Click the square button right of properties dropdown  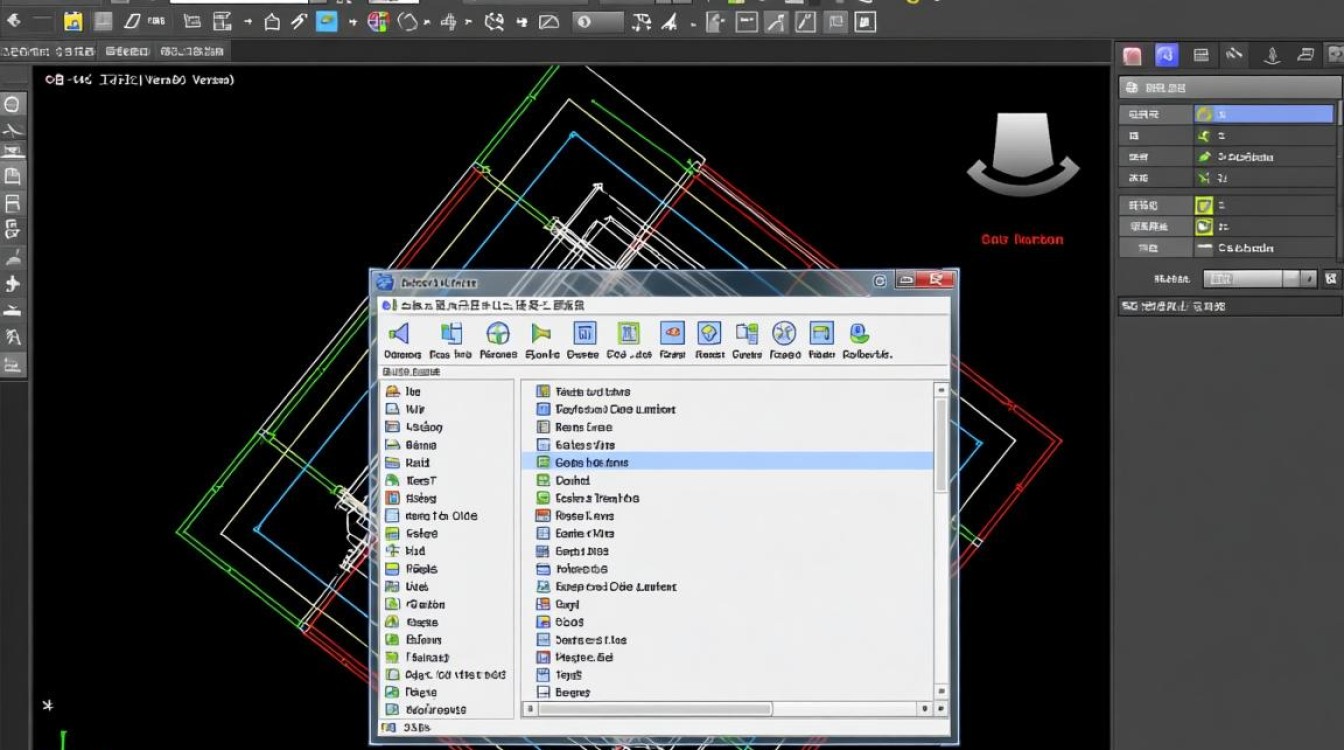coord(1330,279)
